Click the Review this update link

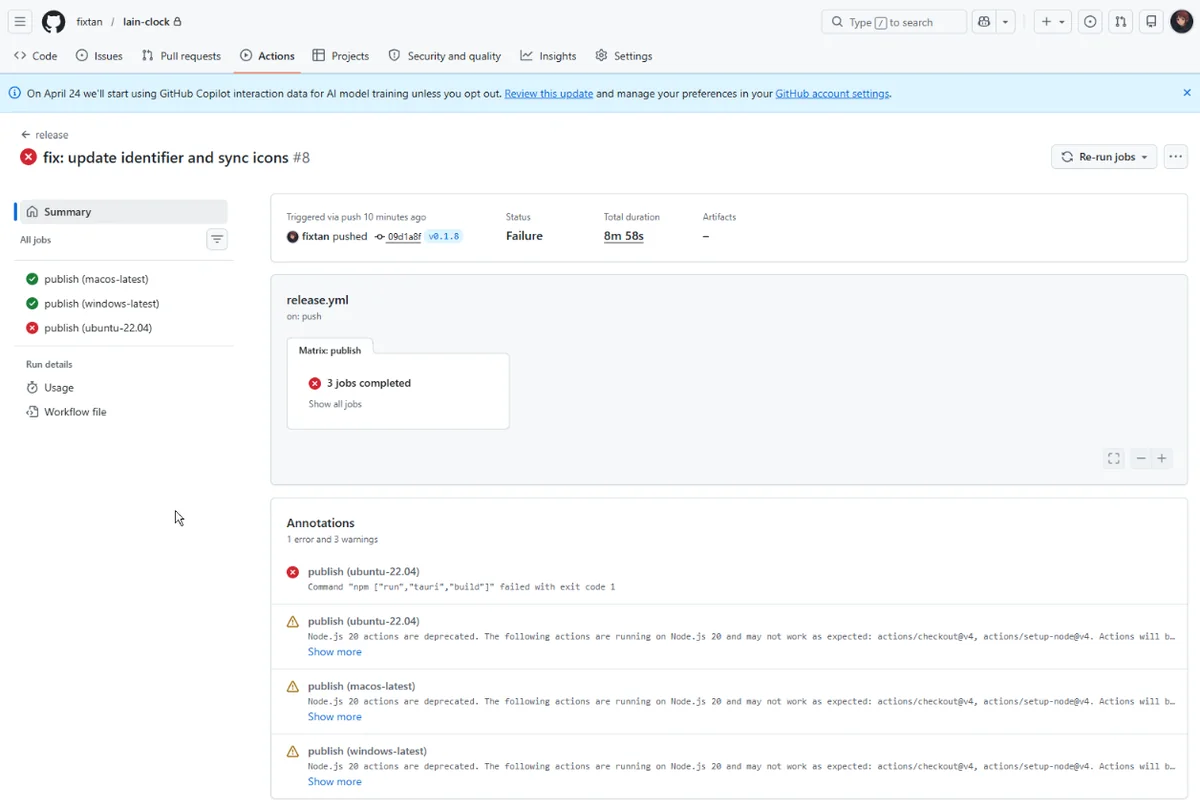tap(549, 94)
